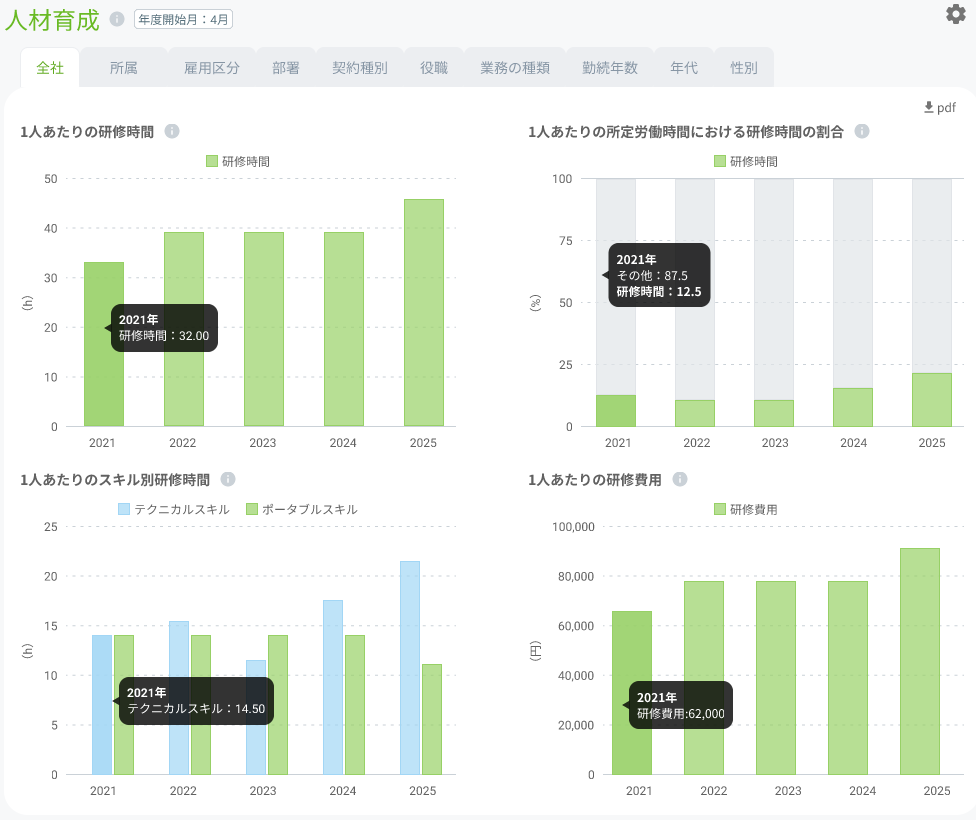Viewport: 976px width, 820px height.
Task: Click 2025 green ポータブルスキル bar
Action: [432, 719]
